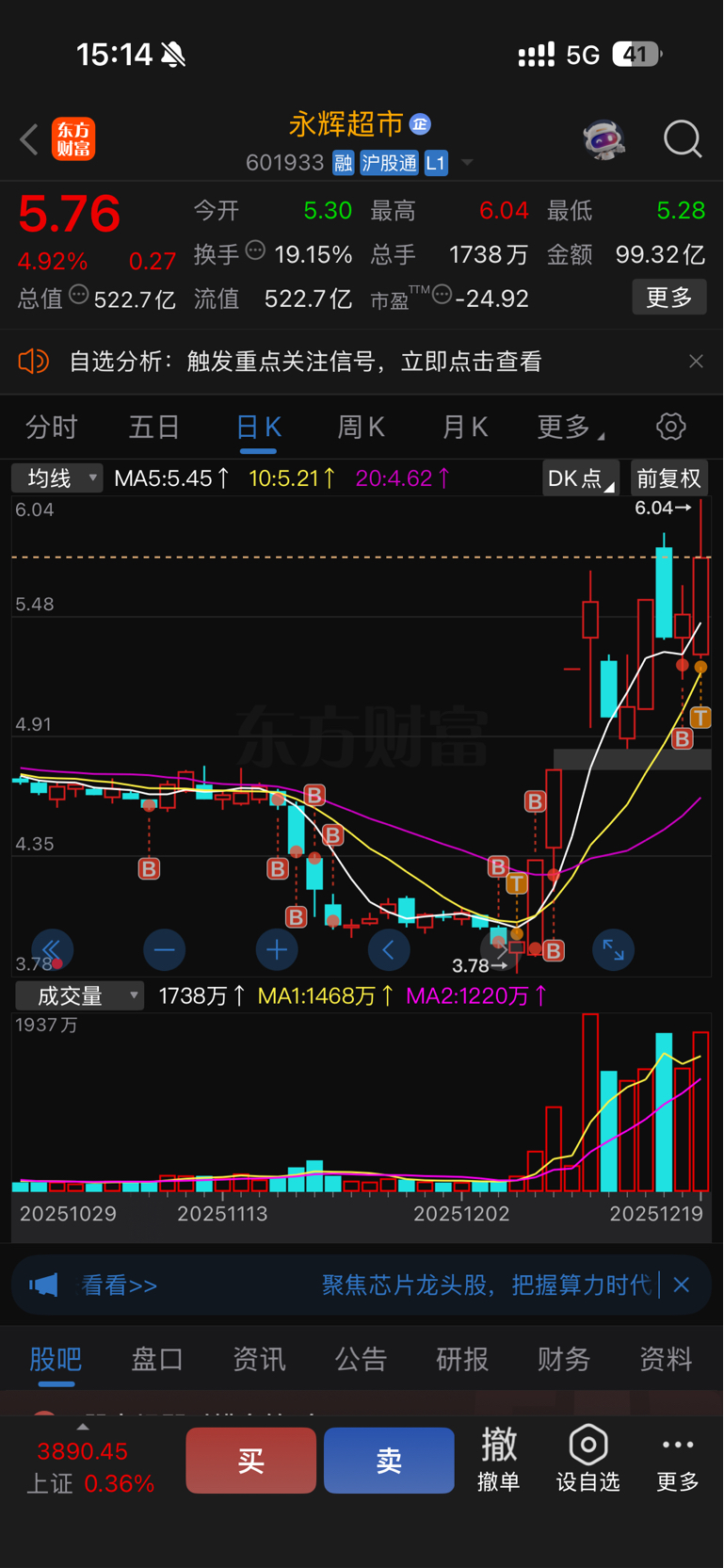
Task: Switch to 分时 tab
Action: [51, 428]
